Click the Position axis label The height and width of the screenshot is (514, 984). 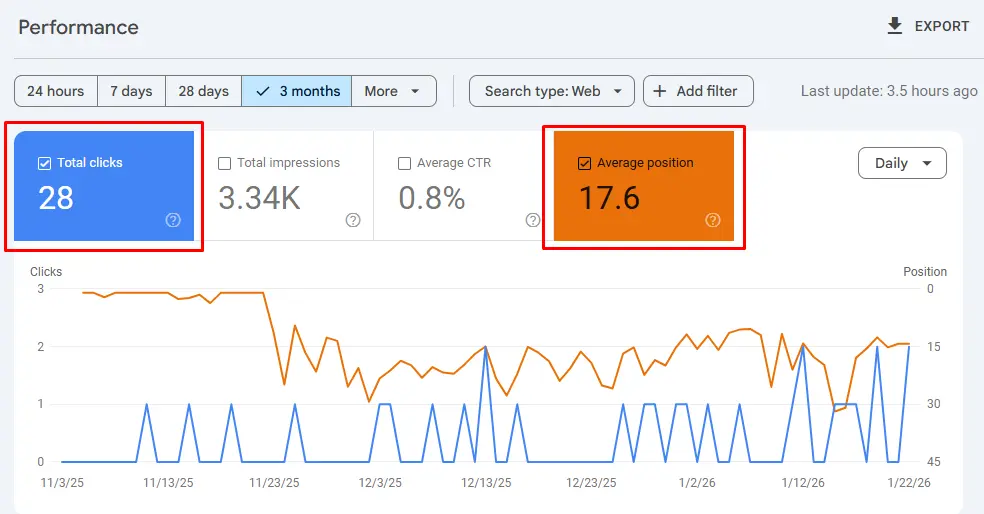(925, 272)
